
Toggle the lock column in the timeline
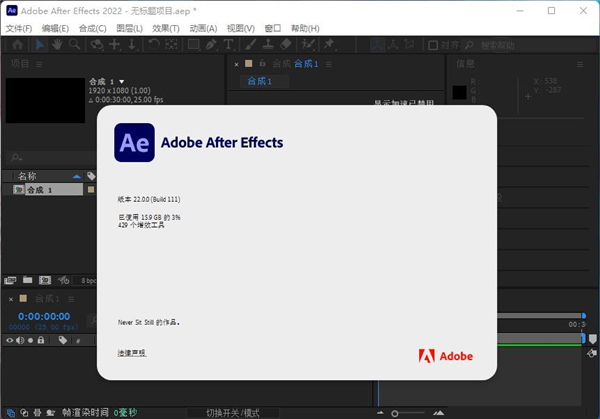point(41,340)
